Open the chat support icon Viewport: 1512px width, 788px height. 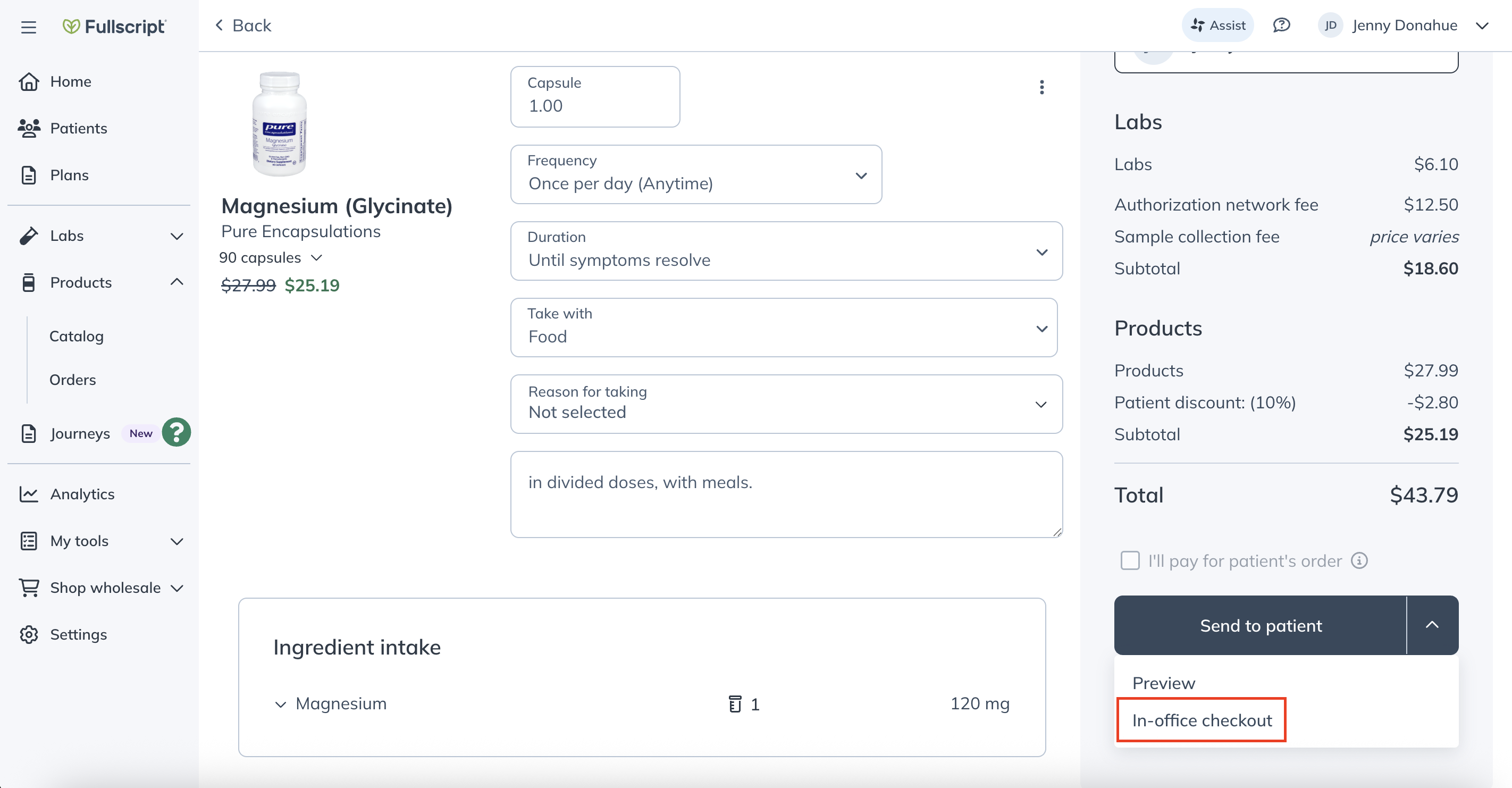(x=1281, y=25)
